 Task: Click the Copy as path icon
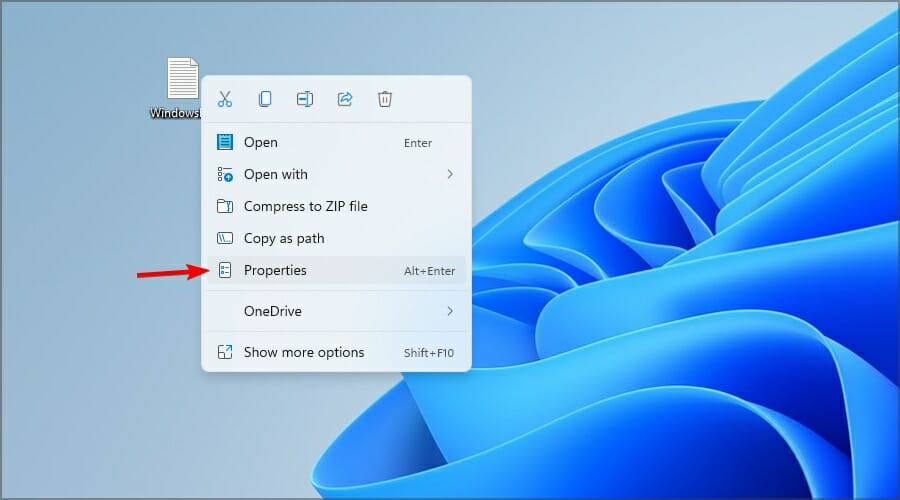click(x=225, y=238)
